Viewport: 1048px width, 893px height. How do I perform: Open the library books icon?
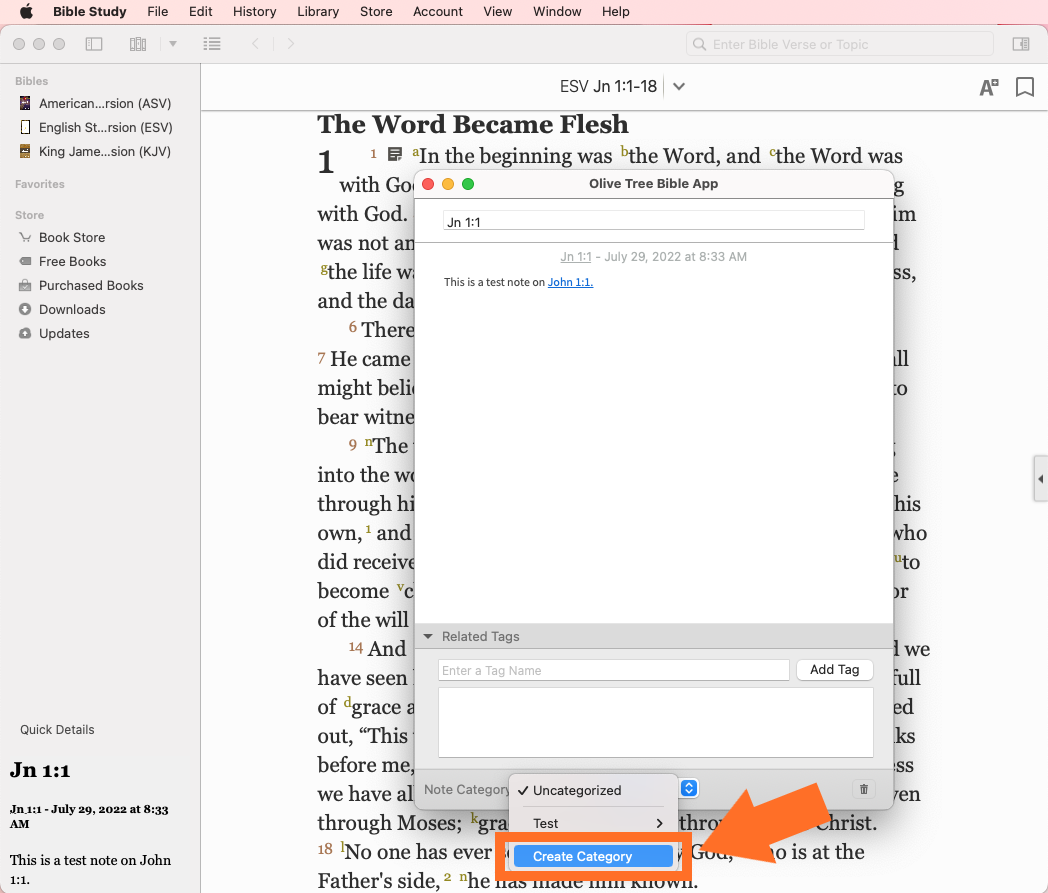(138, 44)
